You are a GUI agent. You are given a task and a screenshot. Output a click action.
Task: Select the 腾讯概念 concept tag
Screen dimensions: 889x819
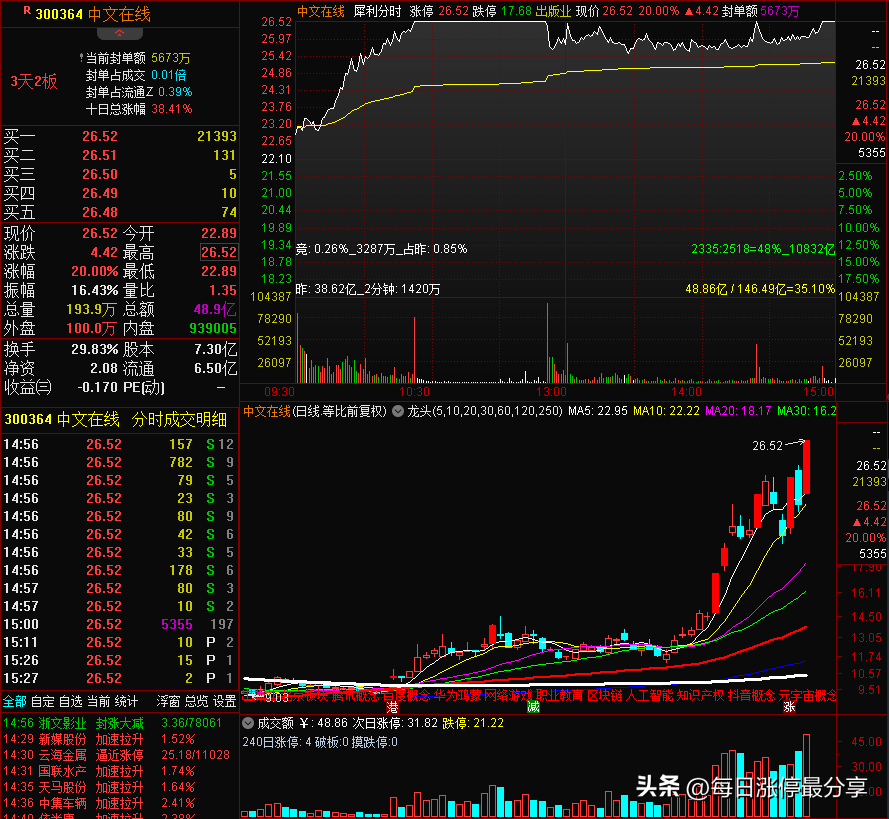point(355,695)
